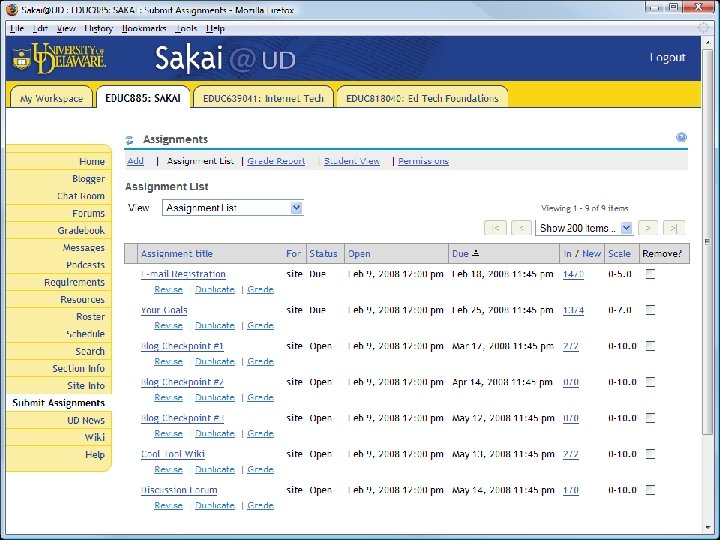Open the Help menu in menu bar

215,28
